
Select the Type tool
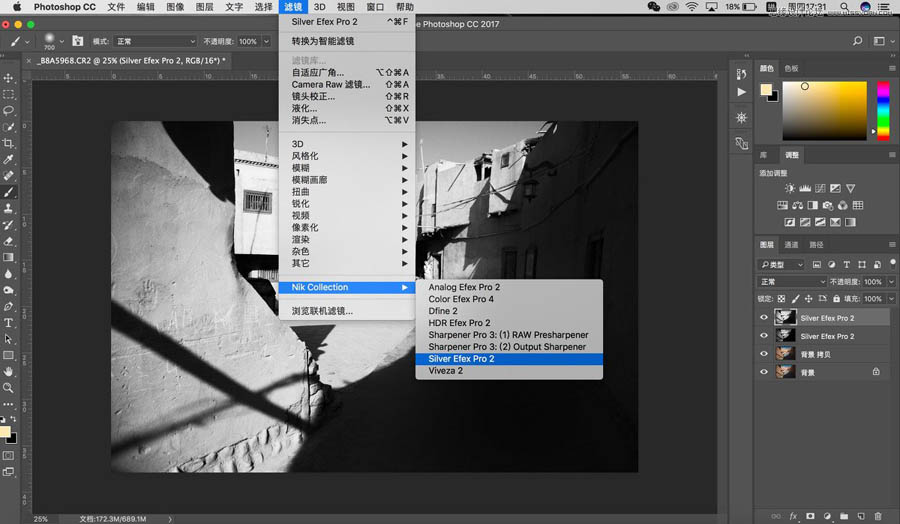[8, 323]
